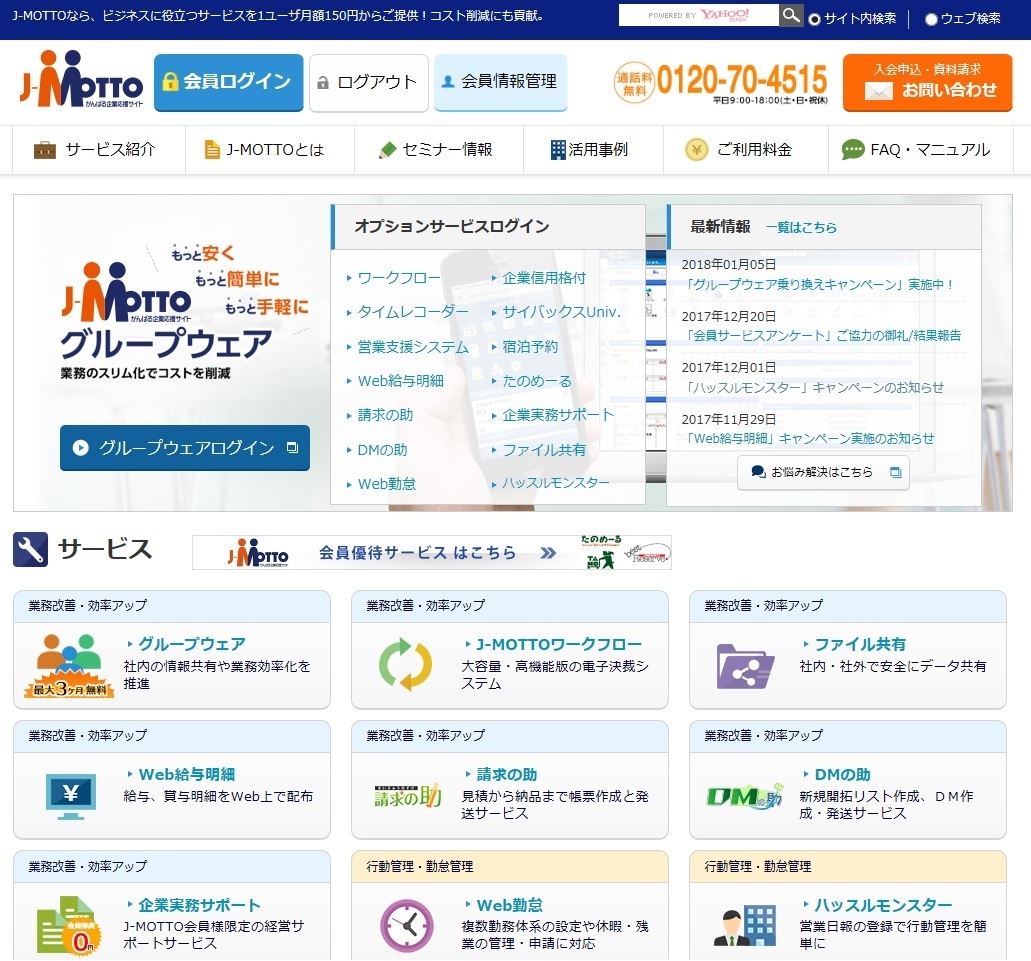The width and height of the screenshot is (1031, 961).
Task: Click the 会員ログイン button
Action: [228, 82]
